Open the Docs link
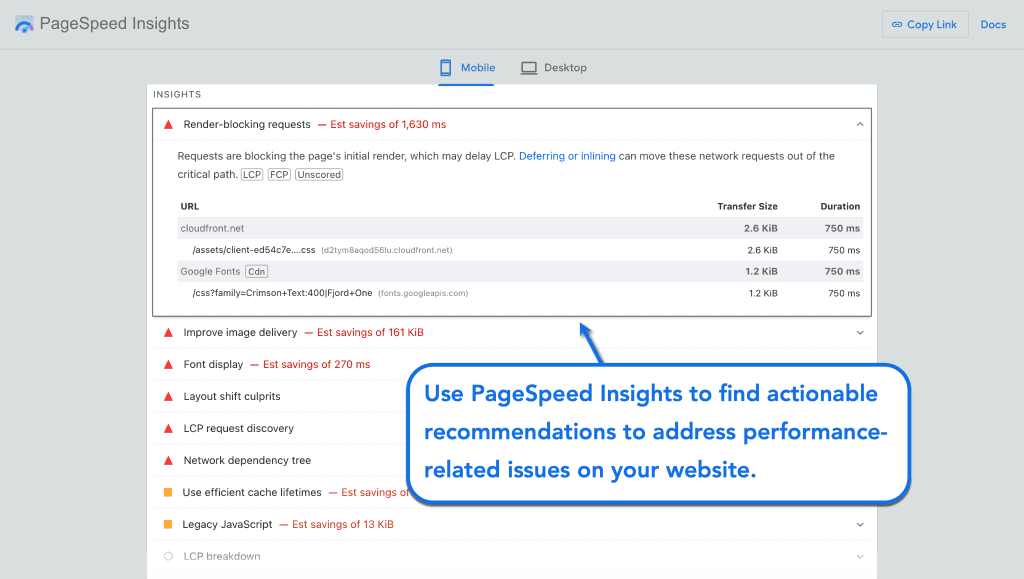This screenshot has width=1024, height=579. 993,25
